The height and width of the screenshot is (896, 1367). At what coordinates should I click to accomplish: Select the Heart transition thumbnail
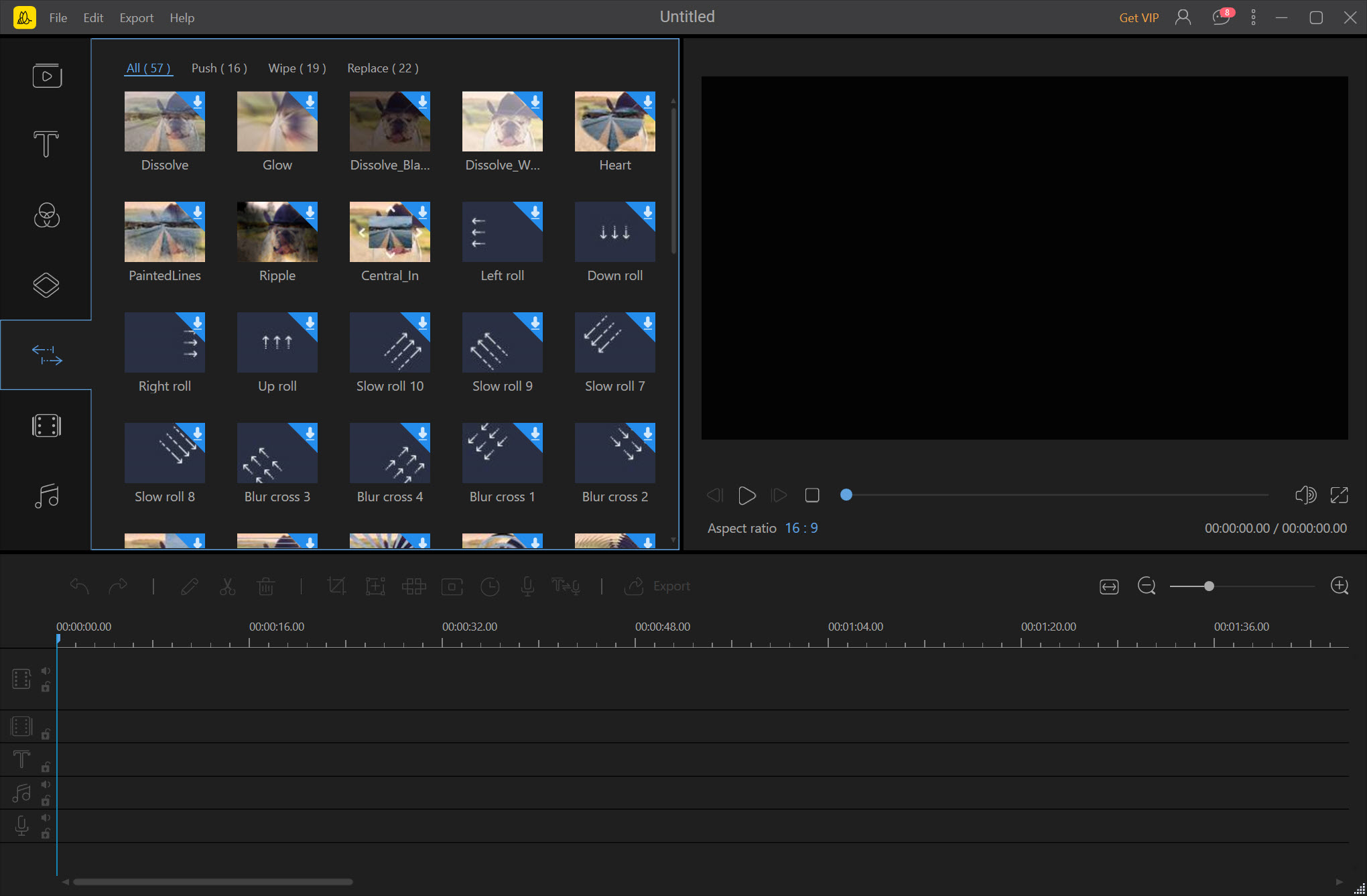pyautogui.click(x=614, y=121)
